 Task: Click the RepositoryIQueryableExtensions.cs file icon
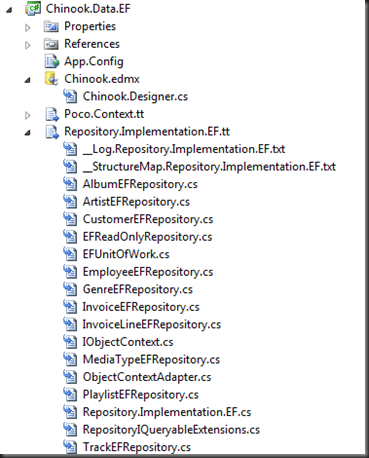point(70,429)
